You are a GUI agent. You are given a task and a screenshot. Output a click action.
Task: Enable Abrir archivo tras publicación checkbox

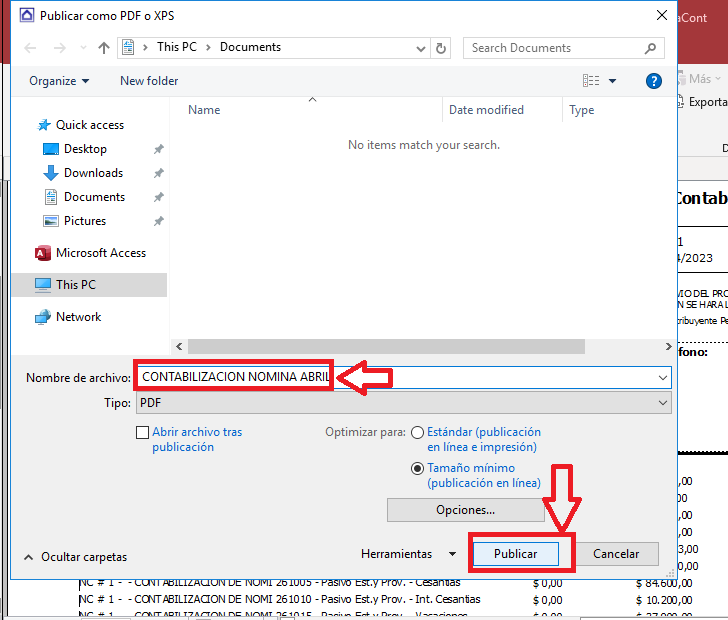coord(142,432)
